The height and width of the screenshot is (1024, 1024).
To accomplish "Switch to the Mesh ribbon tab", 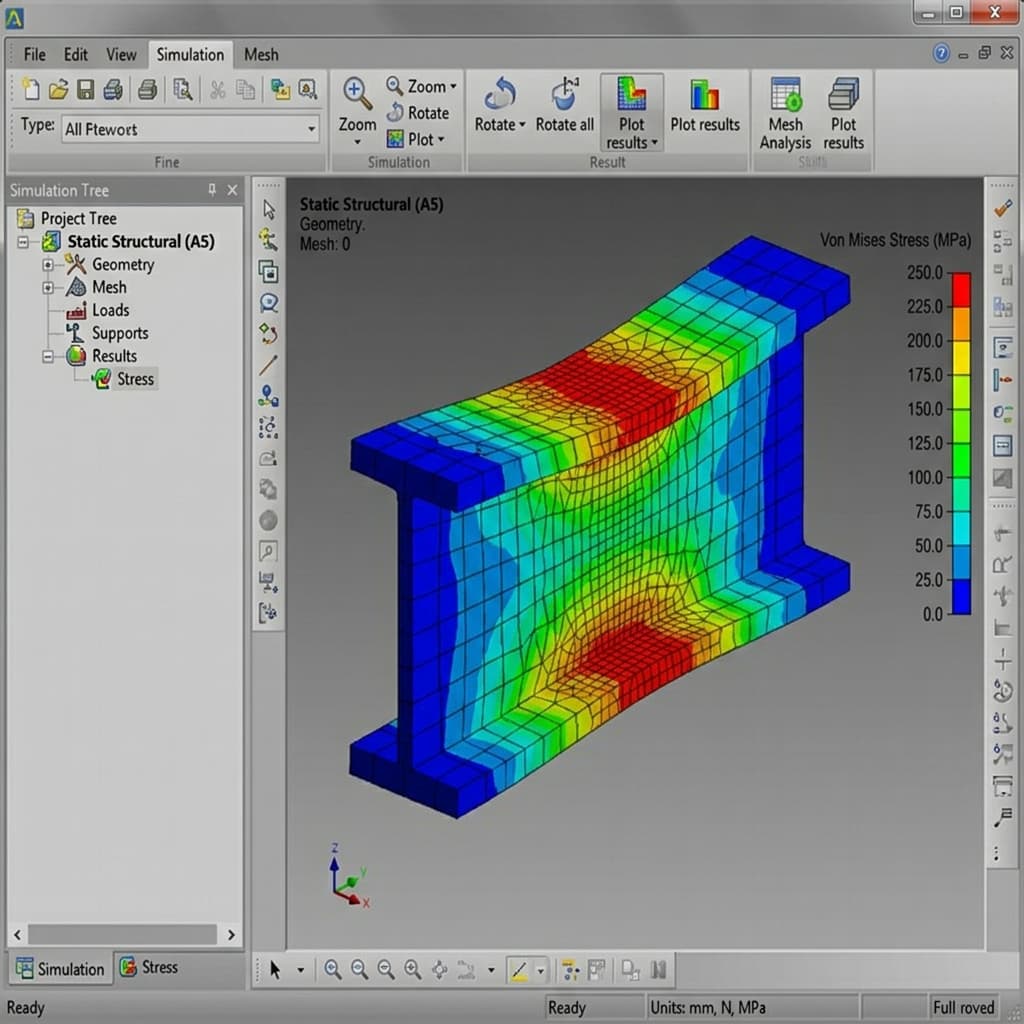I will [261, 55].
